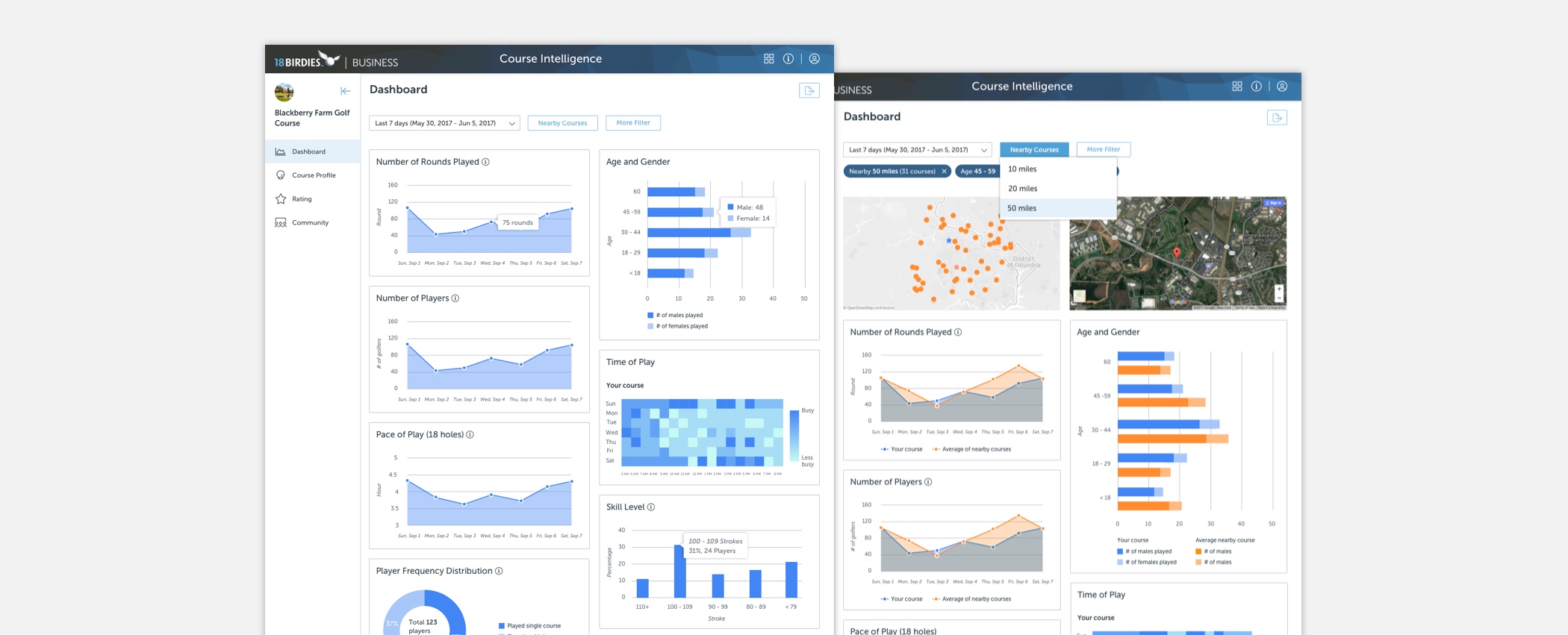
Task: Go to Rating in the sidebar
Action: tap(302, 199)
